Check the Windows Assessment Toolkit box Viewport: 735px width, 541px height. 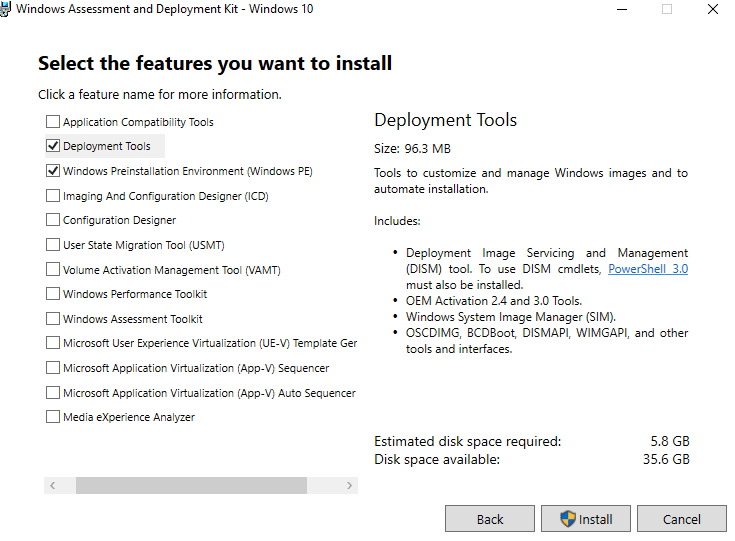pos(53,319)
